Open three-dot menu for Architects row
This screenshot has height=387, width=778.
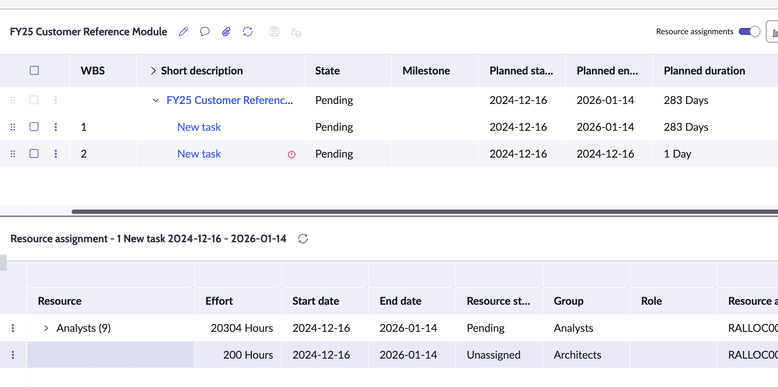tap(13, 355)
